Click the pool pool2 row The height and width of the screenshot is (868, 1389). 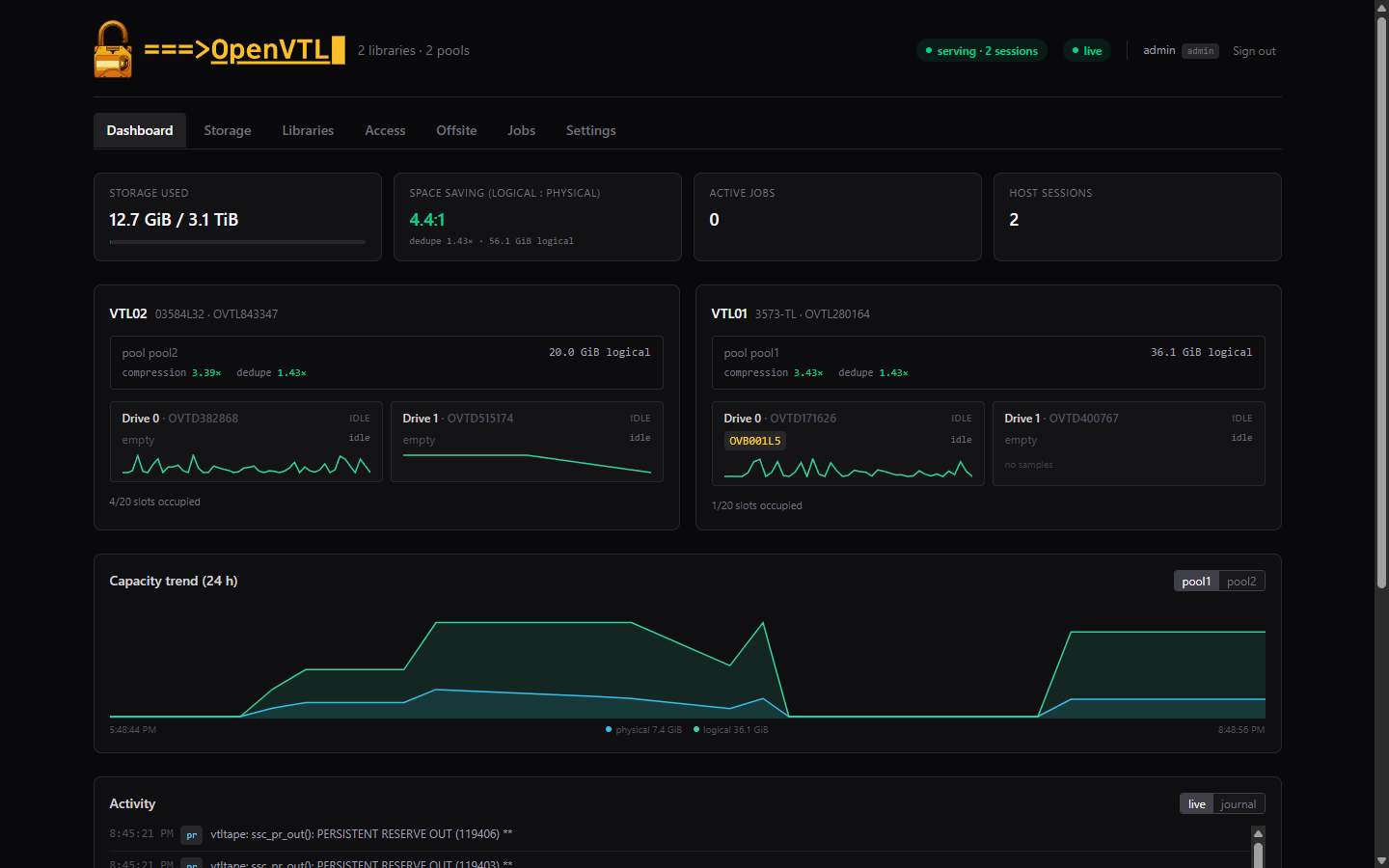click(x=387, y=363)
